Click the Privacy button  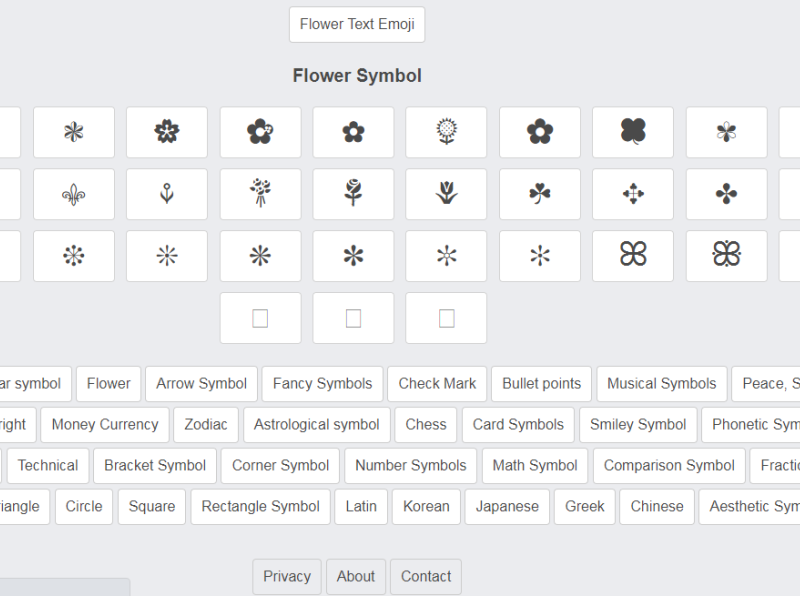[x=287, y=576]
